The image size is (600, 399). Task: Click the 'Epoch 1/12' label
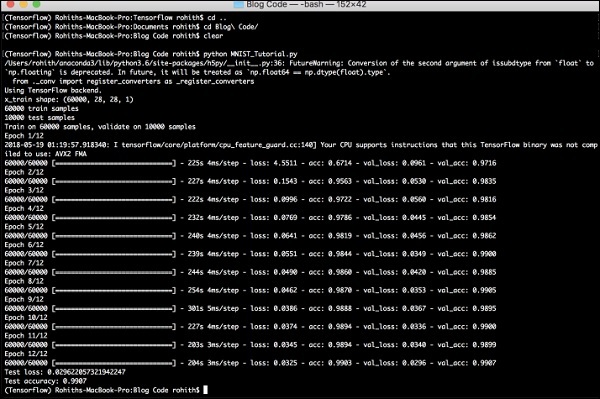click(x=24, y=136)
